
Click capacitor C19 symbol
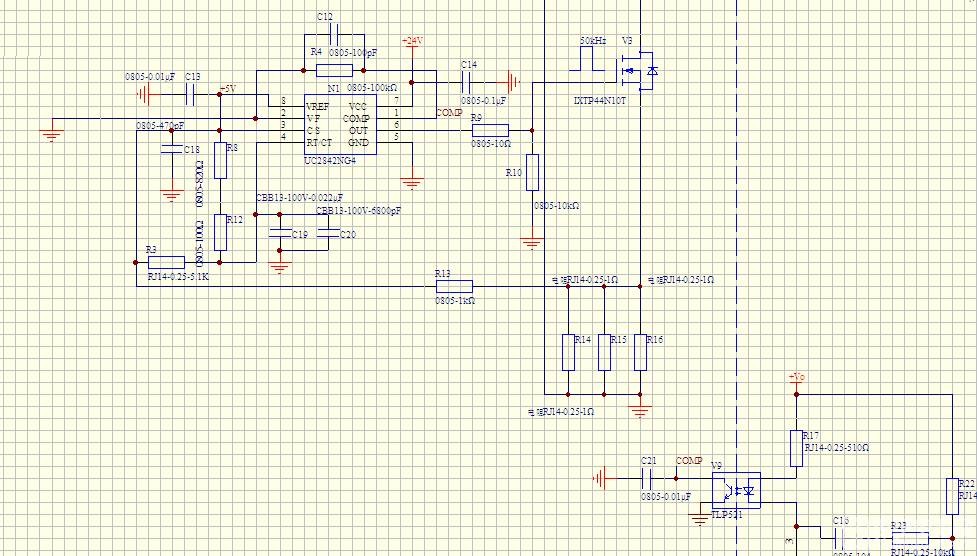tap(281, 233)
